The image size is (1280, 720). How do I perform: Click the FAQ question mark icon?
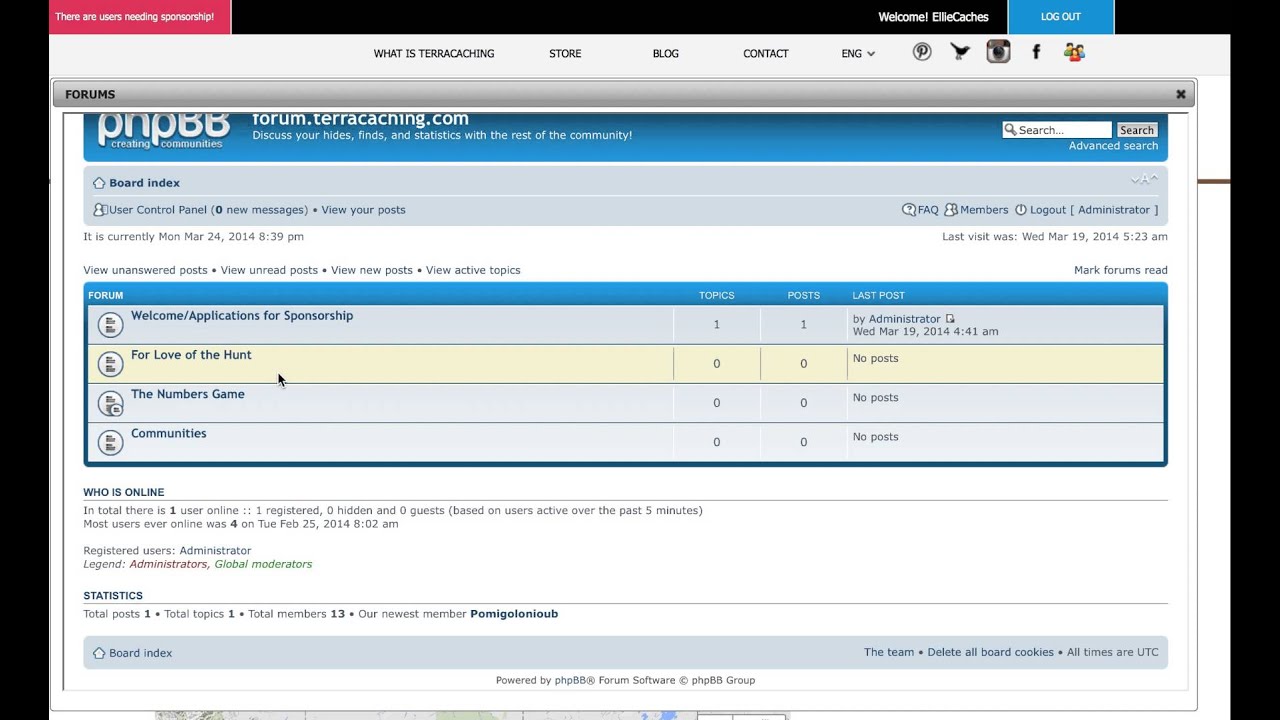coord(908,210)
